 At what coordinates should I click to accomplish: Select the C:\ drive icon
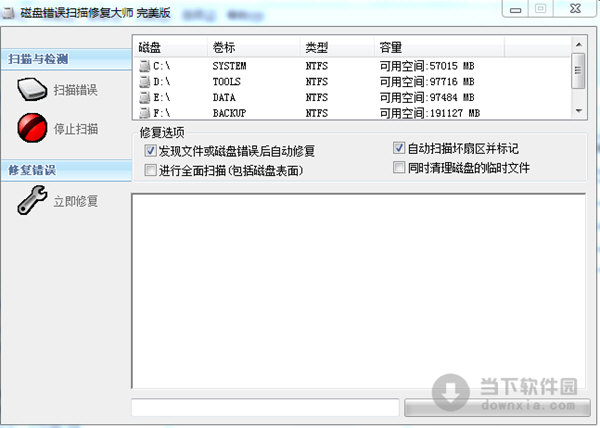[x=144, y=66]
